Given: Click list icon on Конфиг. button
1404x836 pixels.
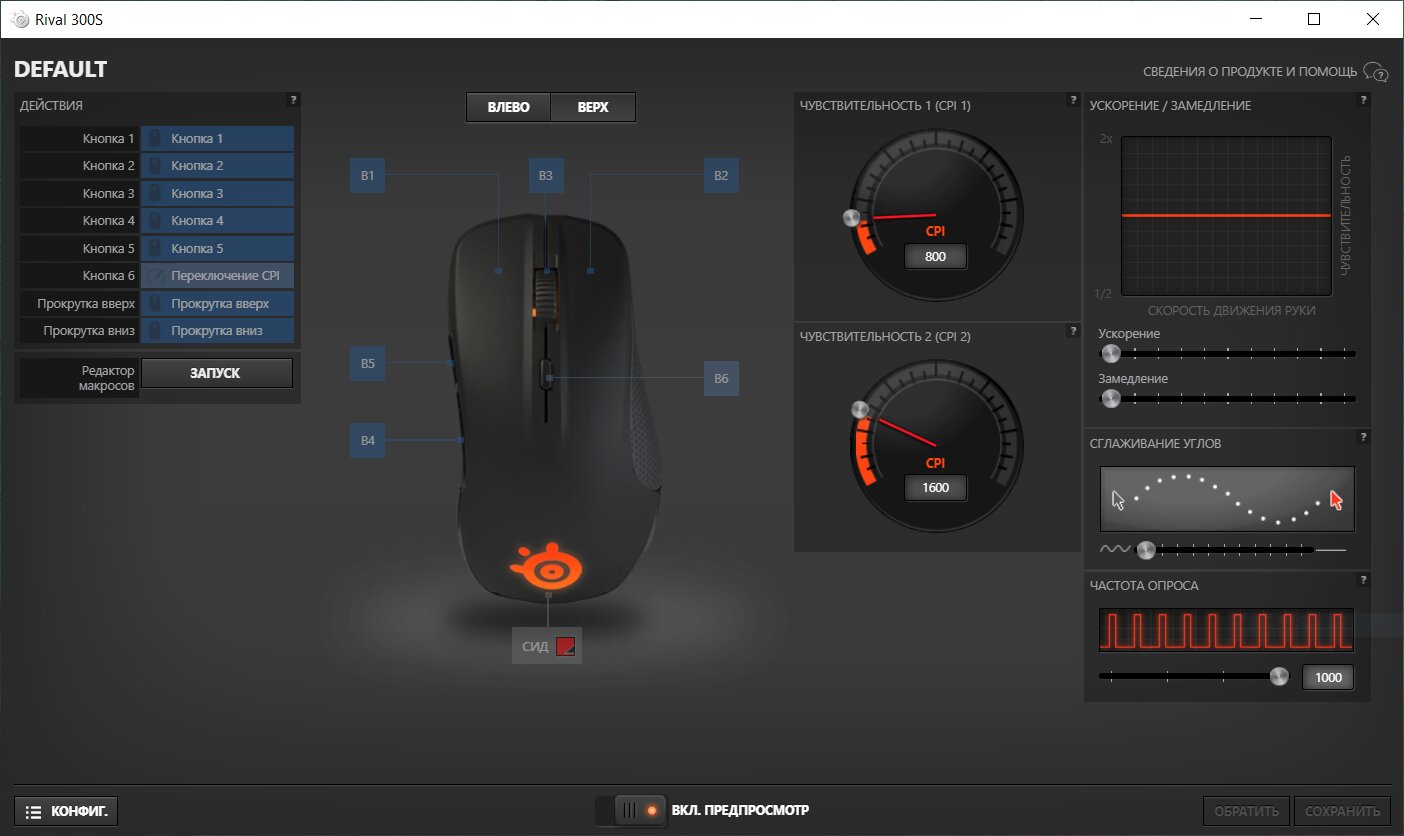Looking at the screenshot, I should 33,812.
